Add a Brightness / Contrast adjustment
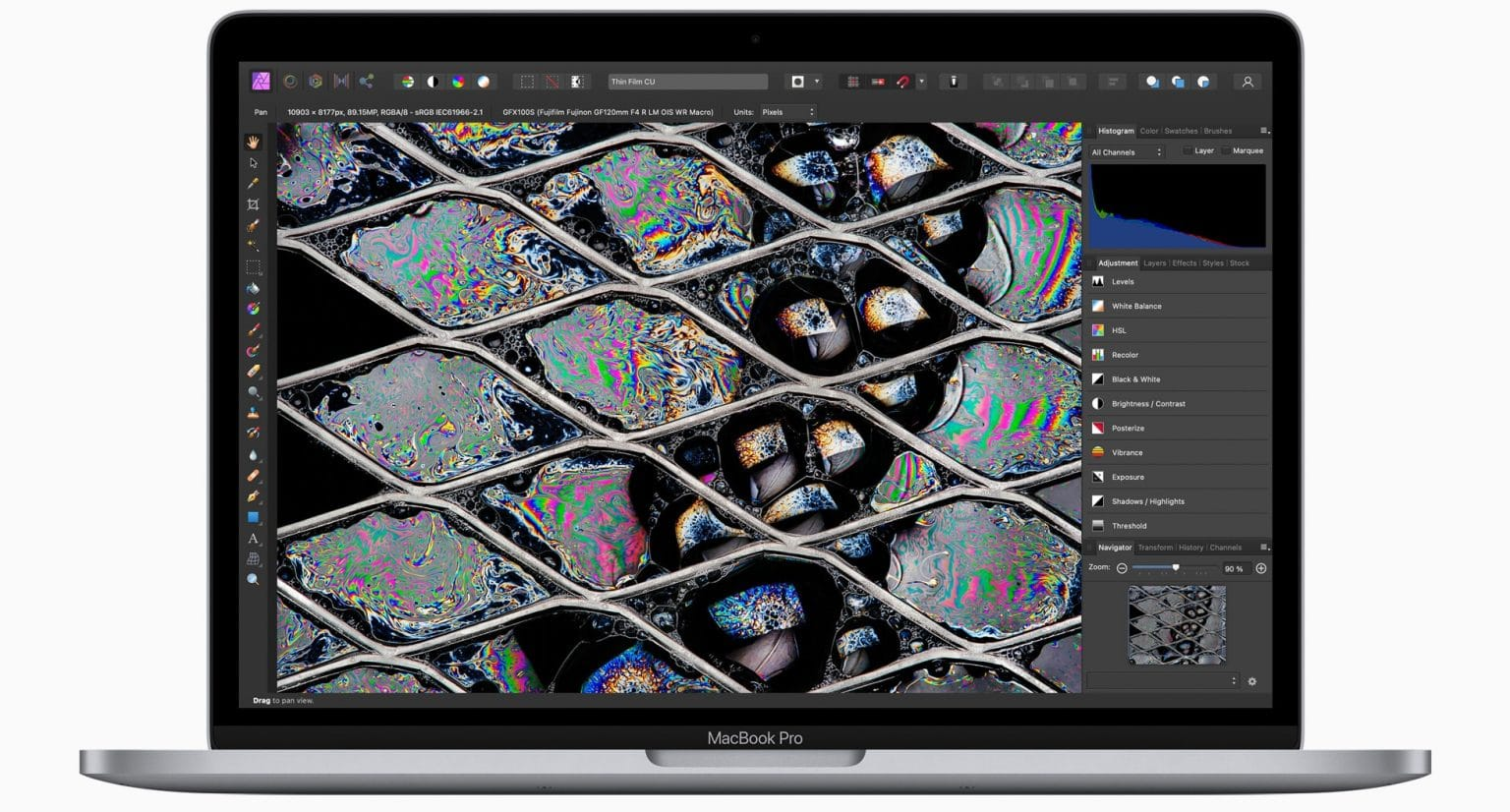This screenshot has width=1510, height=812. 1147,404
